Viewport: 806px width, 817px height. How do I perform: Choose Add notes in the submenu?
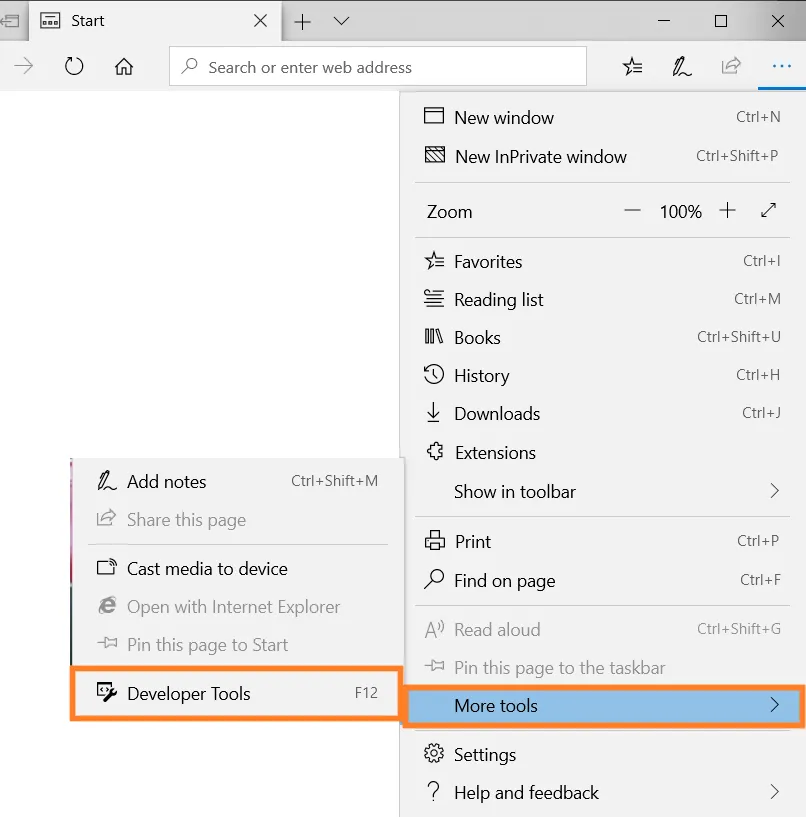pyautogui.click(x=238, y=481)
